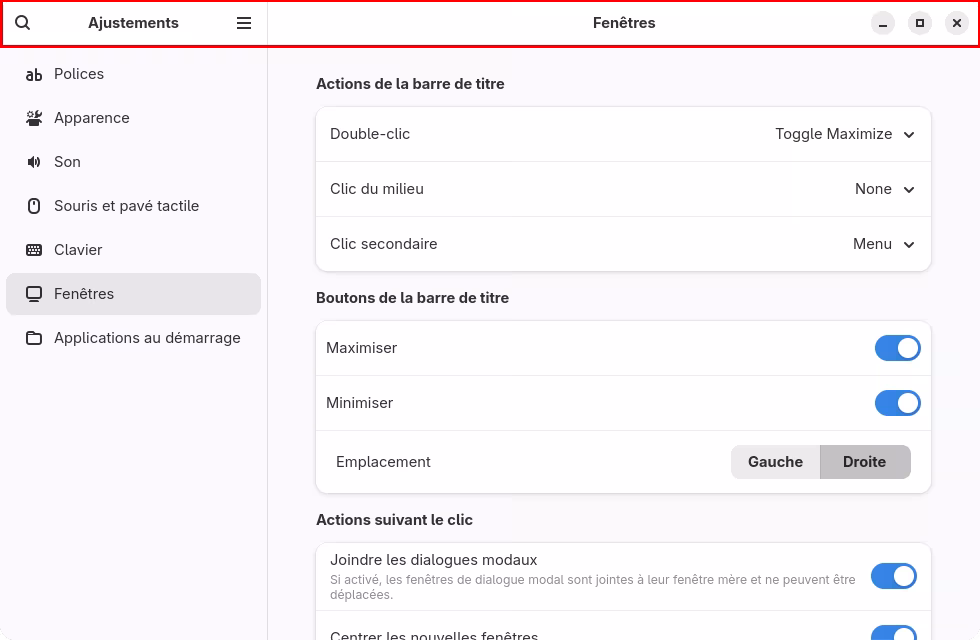The width and height of the screenshot is (980, 640).
Task: Click the Minimiser label text
Action: 359,403
